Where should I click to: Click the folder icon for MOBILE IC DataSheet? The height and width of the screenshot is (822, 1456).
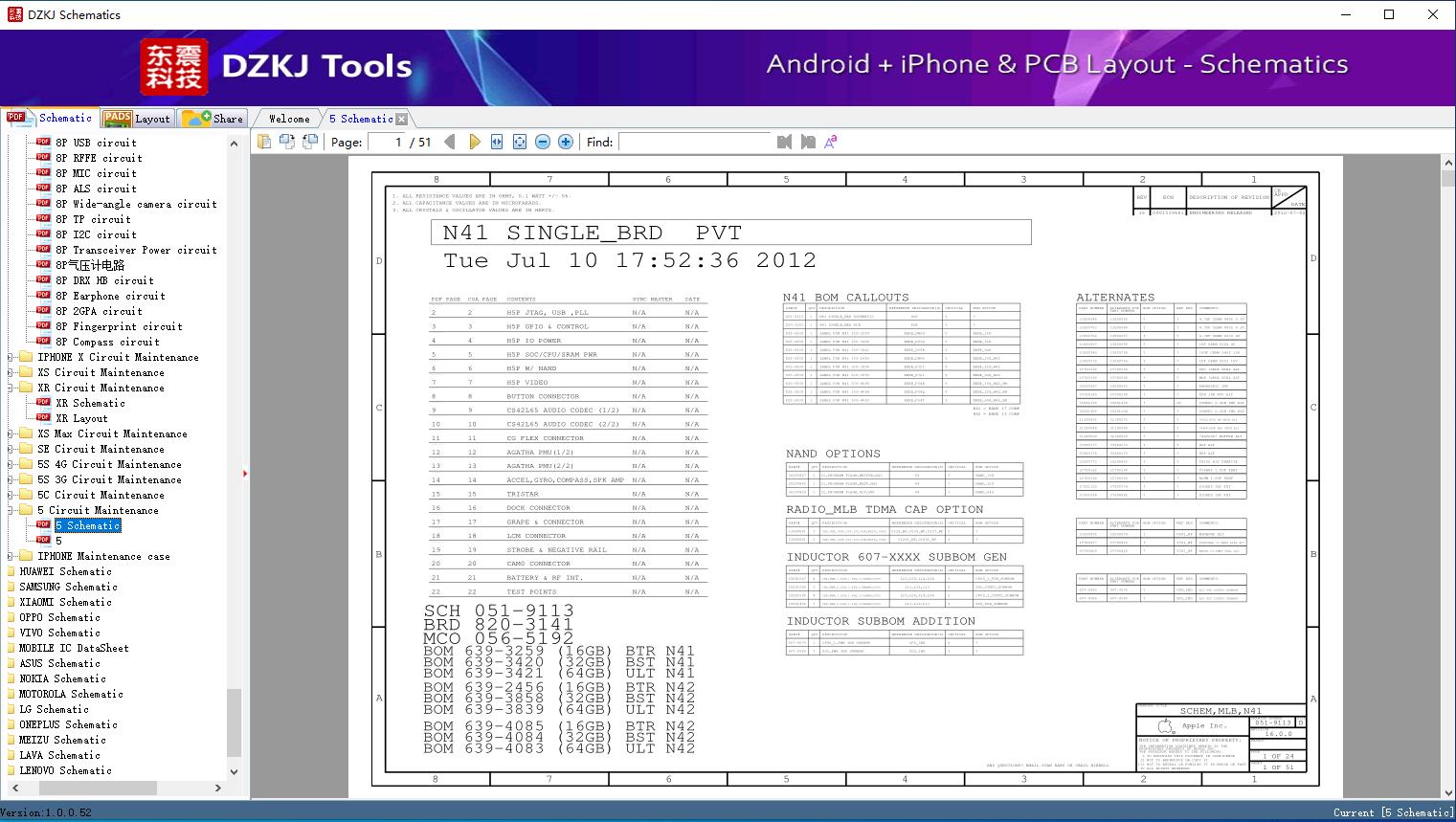coord(11,648)
